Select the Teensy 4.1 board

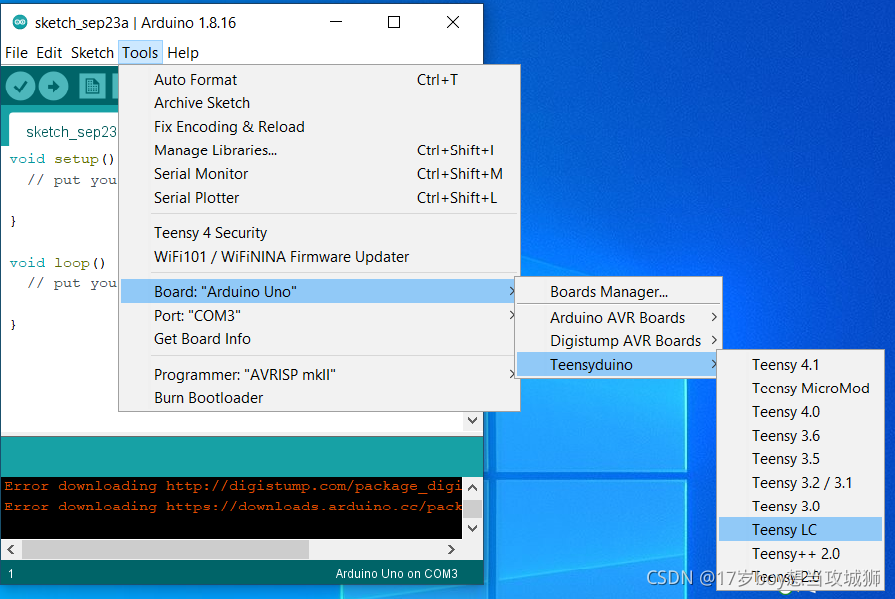(x=800, y=365)
